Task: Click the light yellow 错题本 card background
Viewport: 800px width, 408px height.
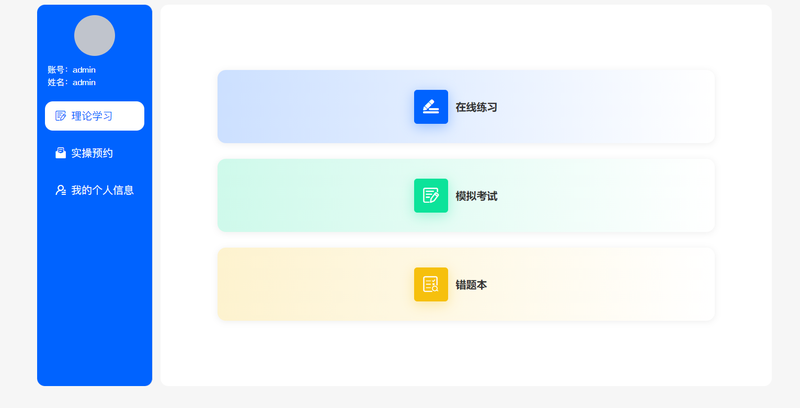Action: 306,284
